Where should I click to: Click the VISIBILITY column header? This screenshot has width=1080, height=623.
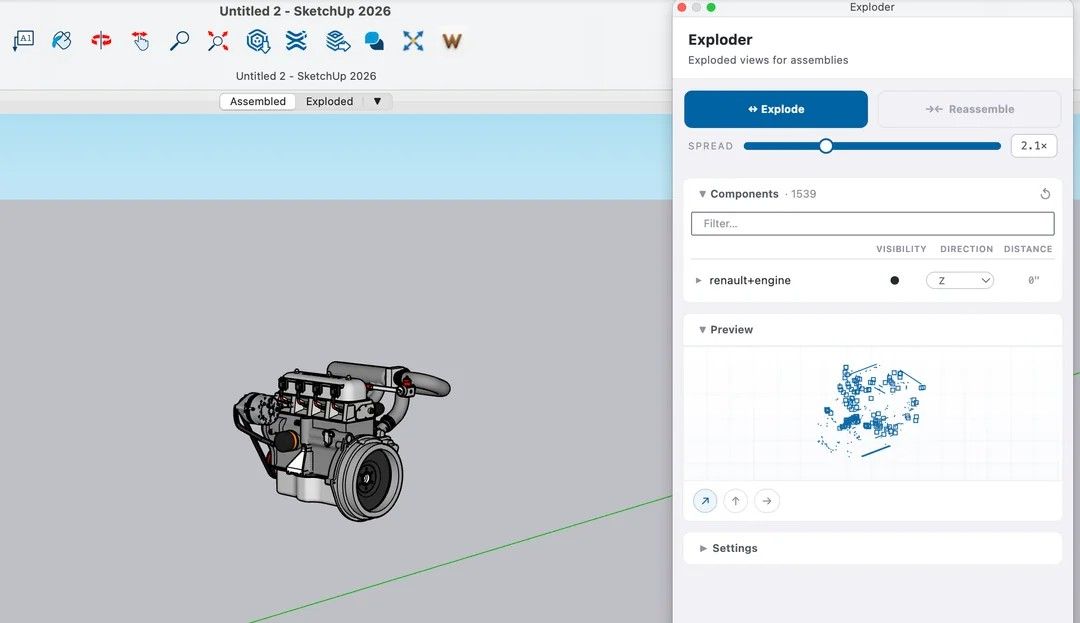coord(901,249)
